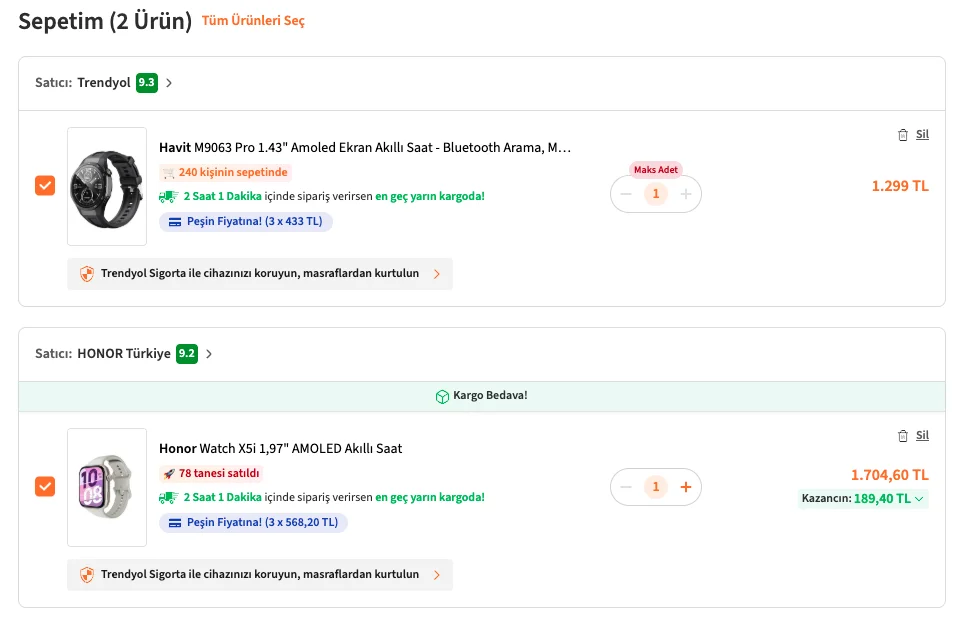Image resolution: width=954 pixels, height=623 pixels.
Task: Click trash icon for Honor Watch X5i
Action: (x=903, y=436)
